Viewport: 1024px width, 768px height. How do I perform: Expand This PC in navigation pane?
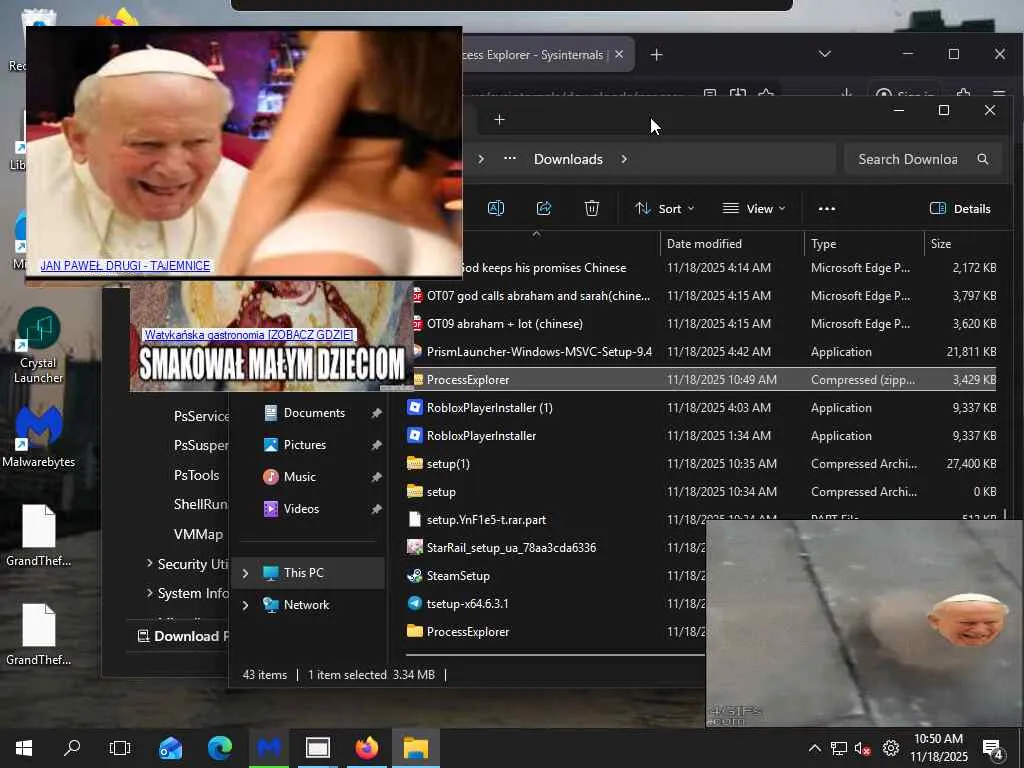246,573
